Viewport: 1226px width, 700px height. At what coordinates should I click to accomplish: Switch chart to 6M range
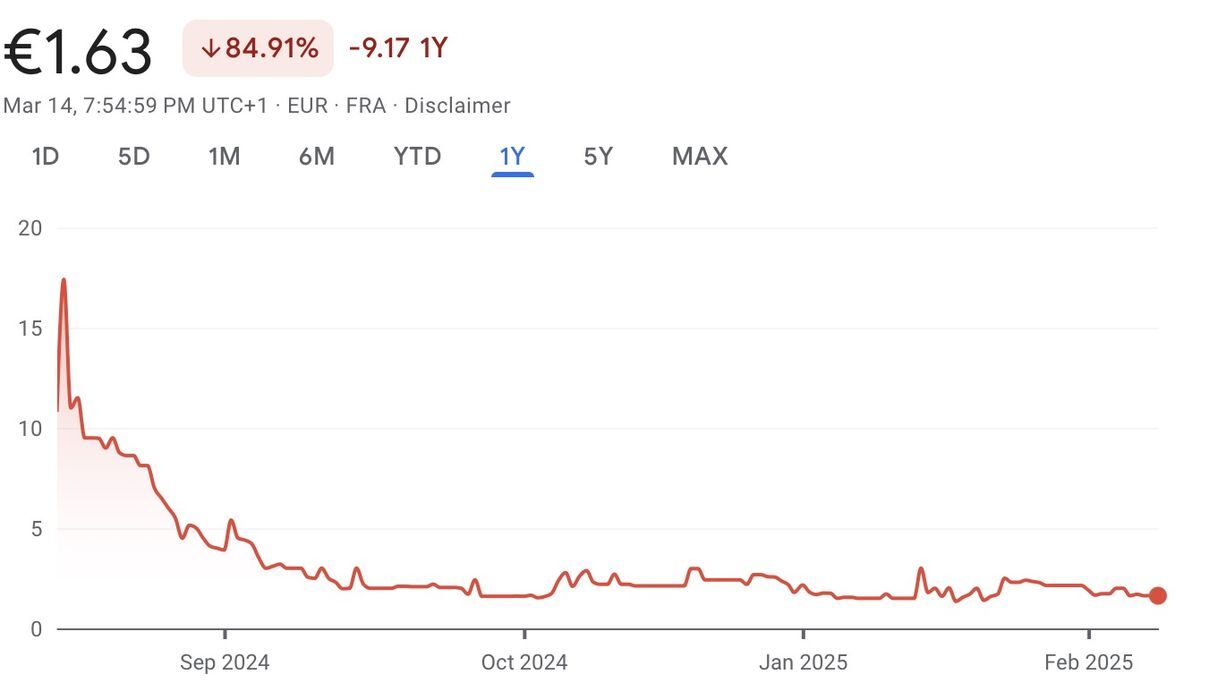pos(316,157)
